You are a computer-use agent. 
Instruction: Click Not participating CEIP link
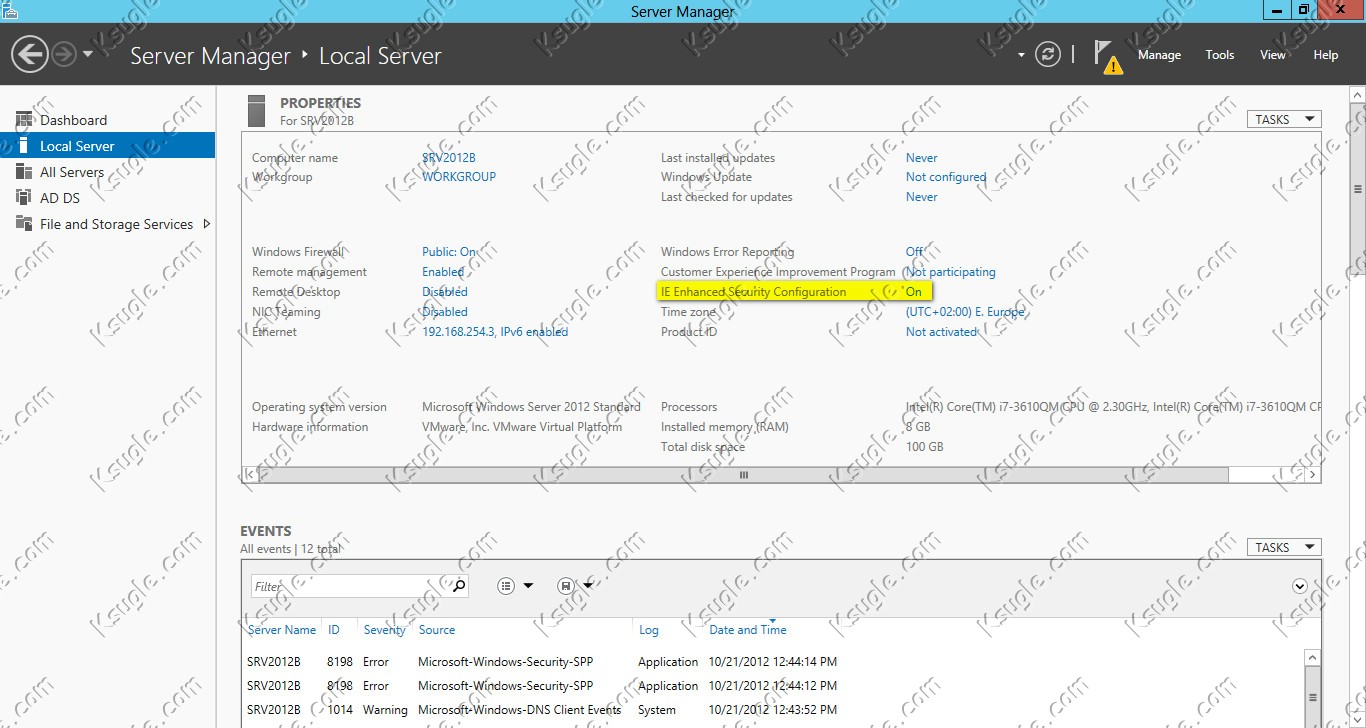951,272
